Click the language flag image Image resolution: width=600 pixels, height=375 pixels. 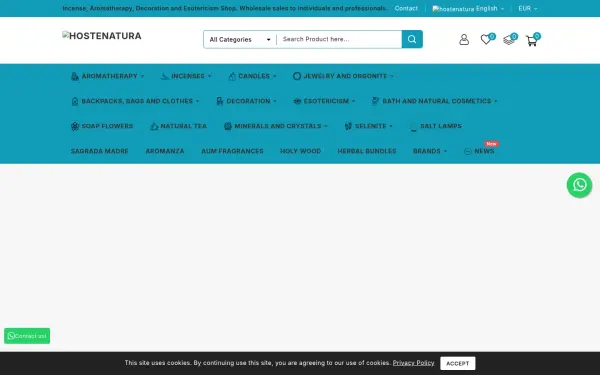[453, 9]
